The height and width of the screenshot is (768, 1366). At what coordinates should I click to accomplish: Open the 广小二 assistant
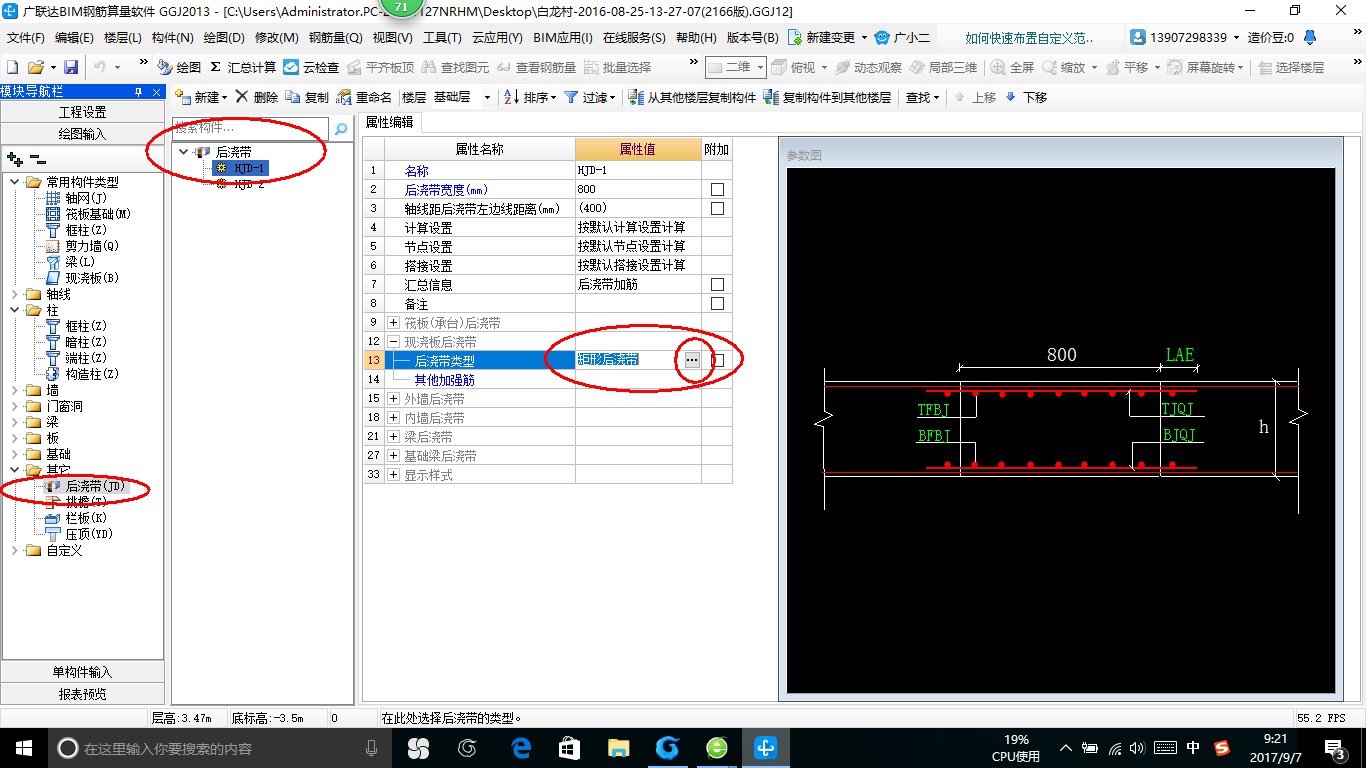click(x=902, y=38)
